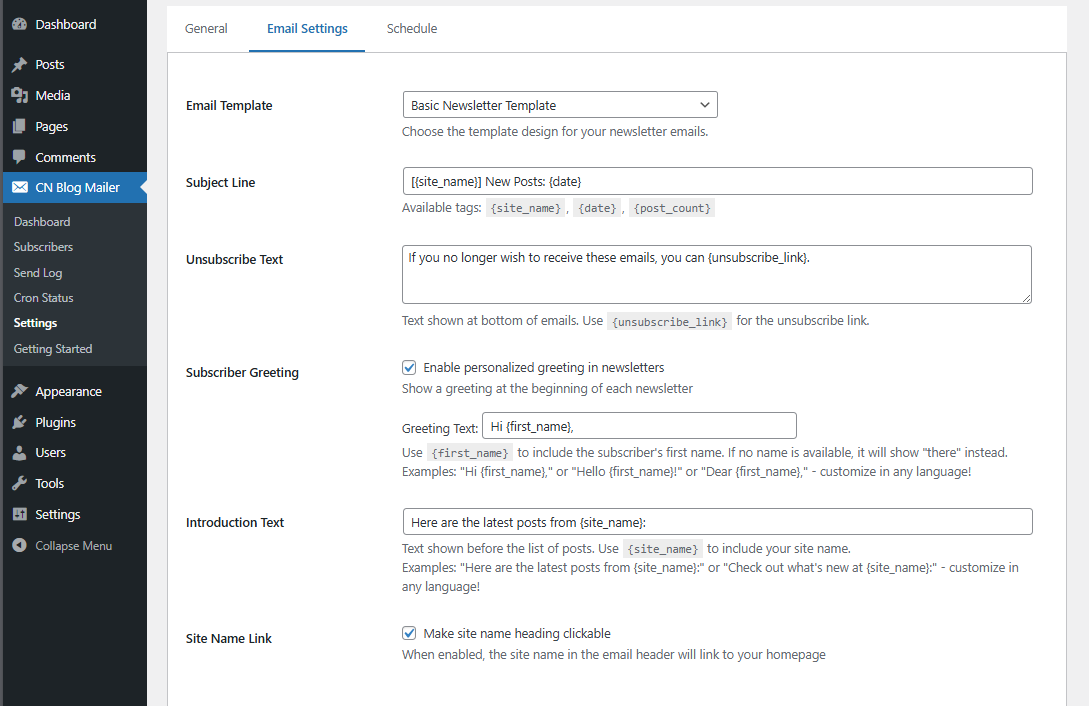Screen dimensions: 1089x706
Task: Uncheck Make site name heading clickable
Action: click(409, 633)
